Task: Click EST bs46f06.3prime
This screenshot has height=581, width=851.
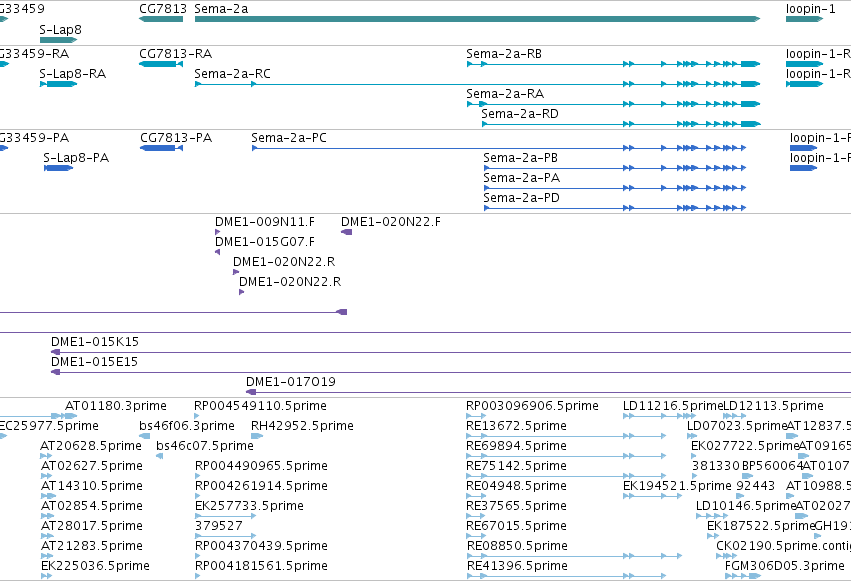Action: pos(145,436)
